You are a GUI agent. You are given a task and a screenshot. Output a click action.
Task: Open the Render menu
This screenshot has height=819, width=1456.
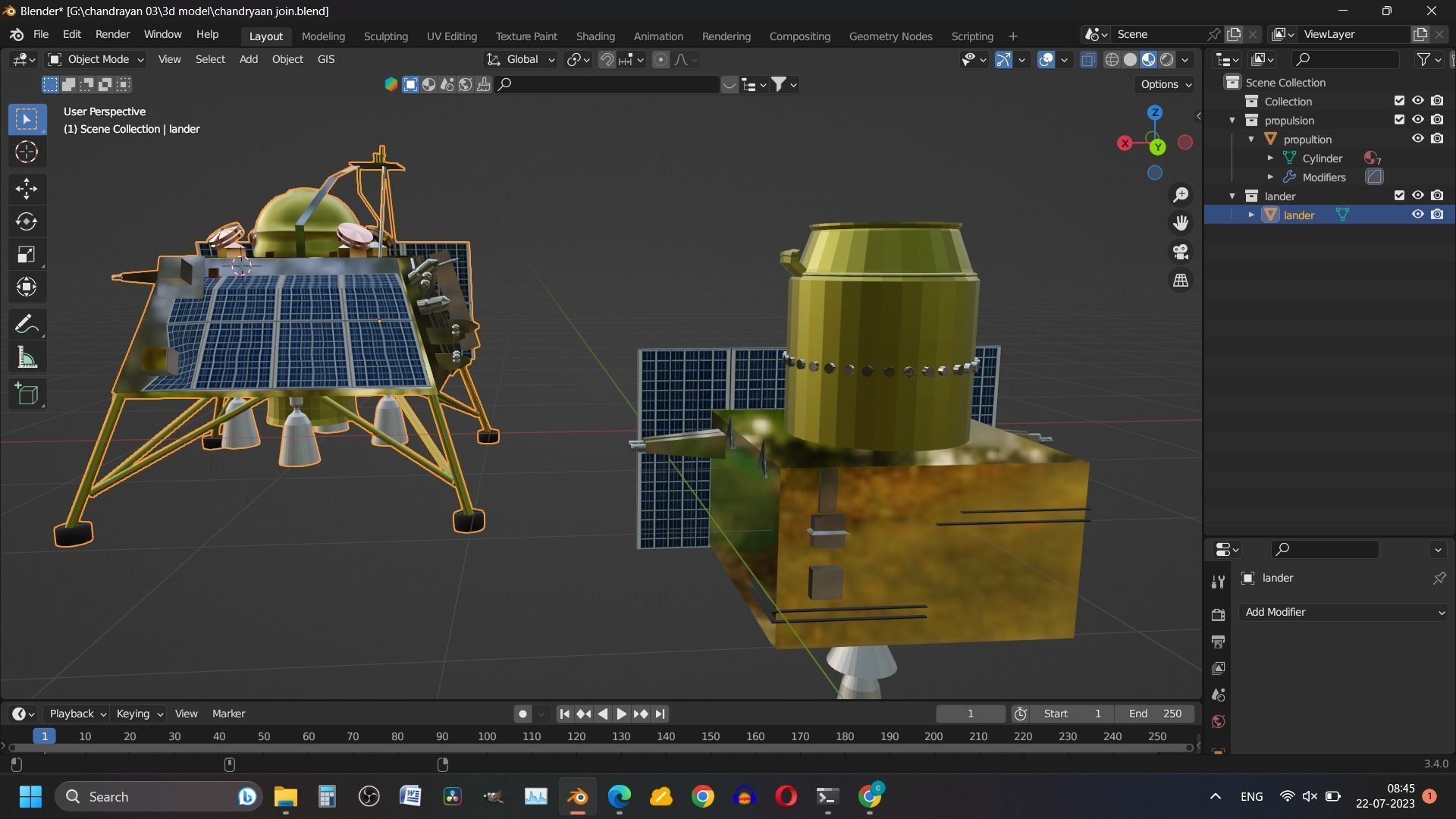(x=112, y=35)
